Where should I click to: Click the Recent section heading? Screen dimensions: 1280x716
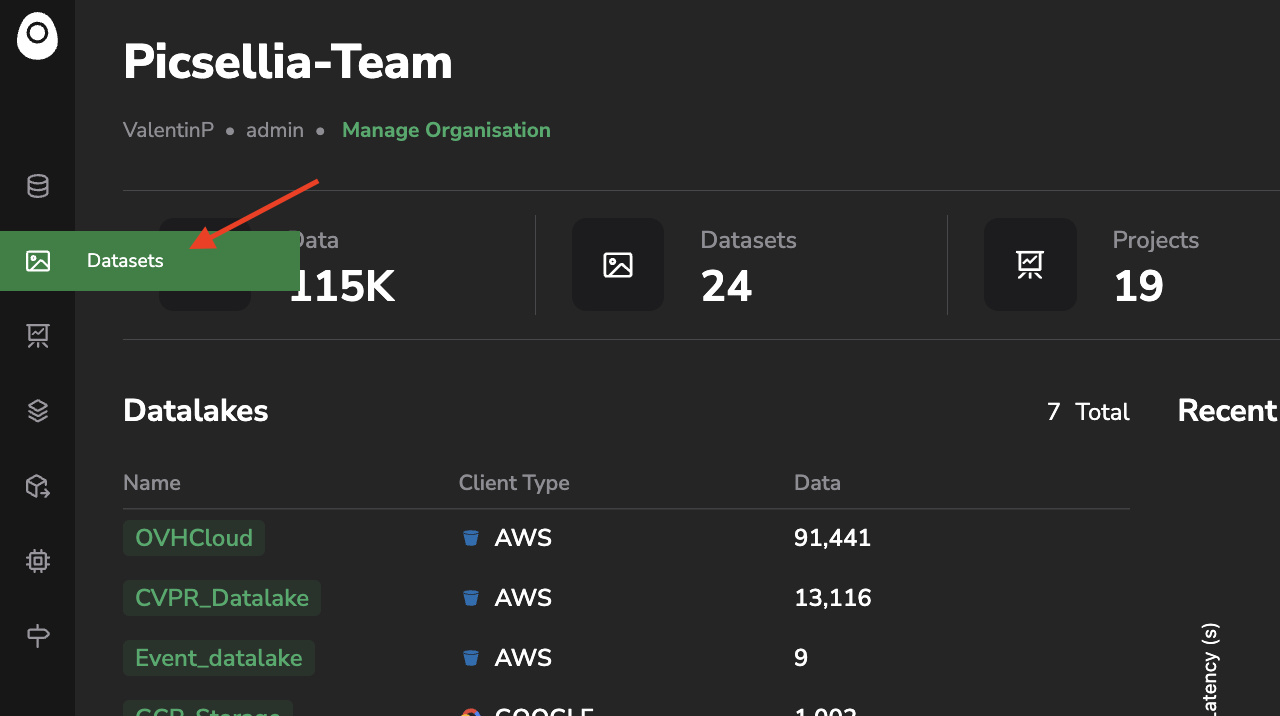click(1228, 410)
